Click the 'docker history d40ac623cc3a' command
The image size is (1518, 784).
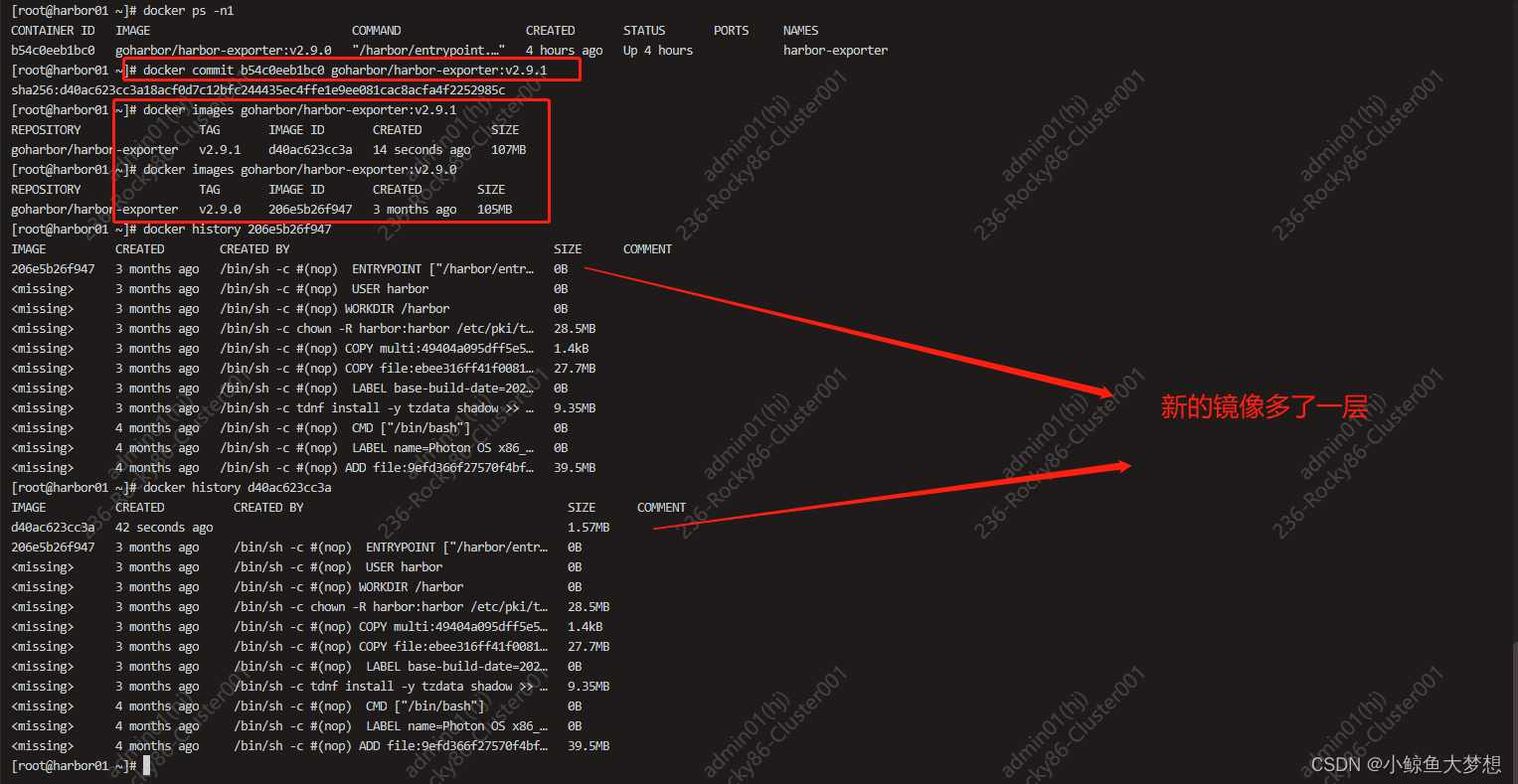[238, 488]
